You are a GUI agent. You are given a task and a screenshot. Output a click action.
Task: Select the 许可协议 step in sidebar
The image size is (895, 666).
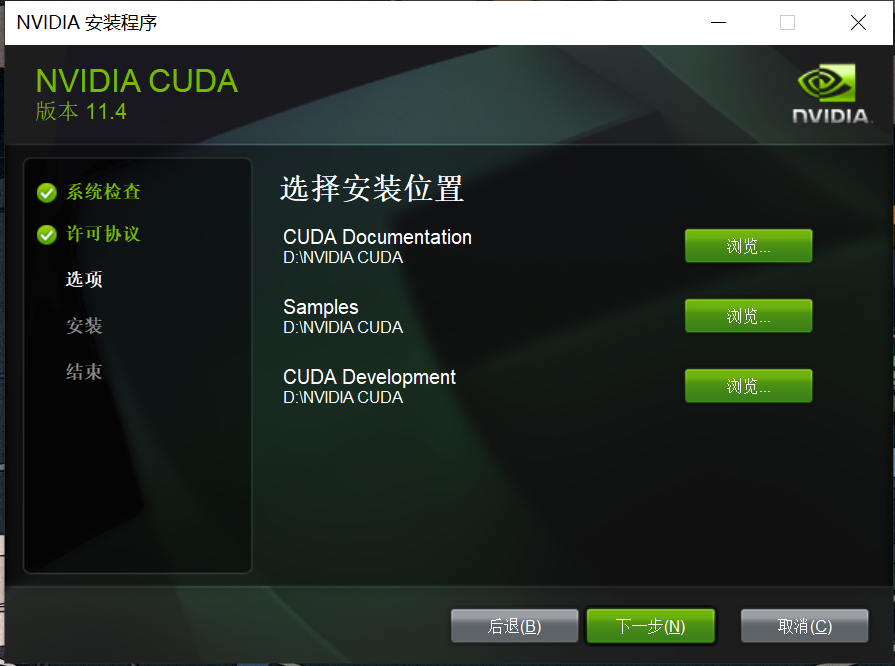103,233
